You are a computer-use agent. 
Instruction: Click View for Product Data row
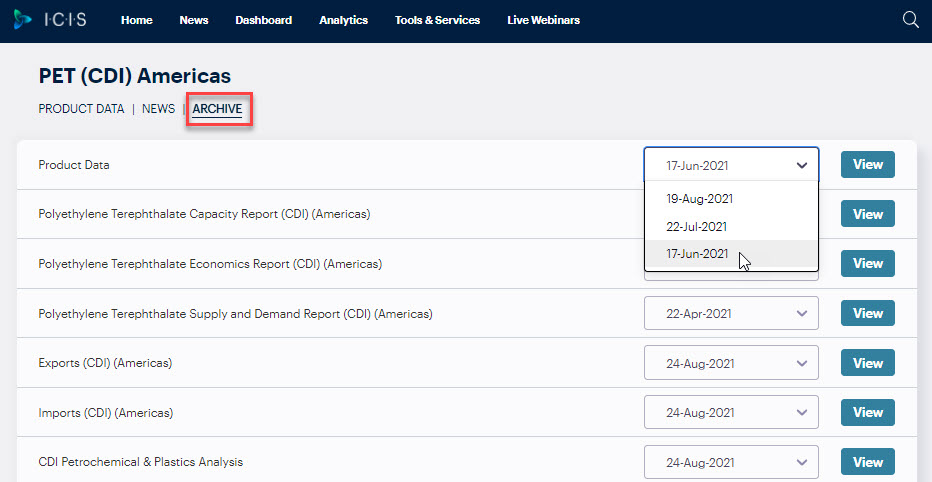point(867,165)
